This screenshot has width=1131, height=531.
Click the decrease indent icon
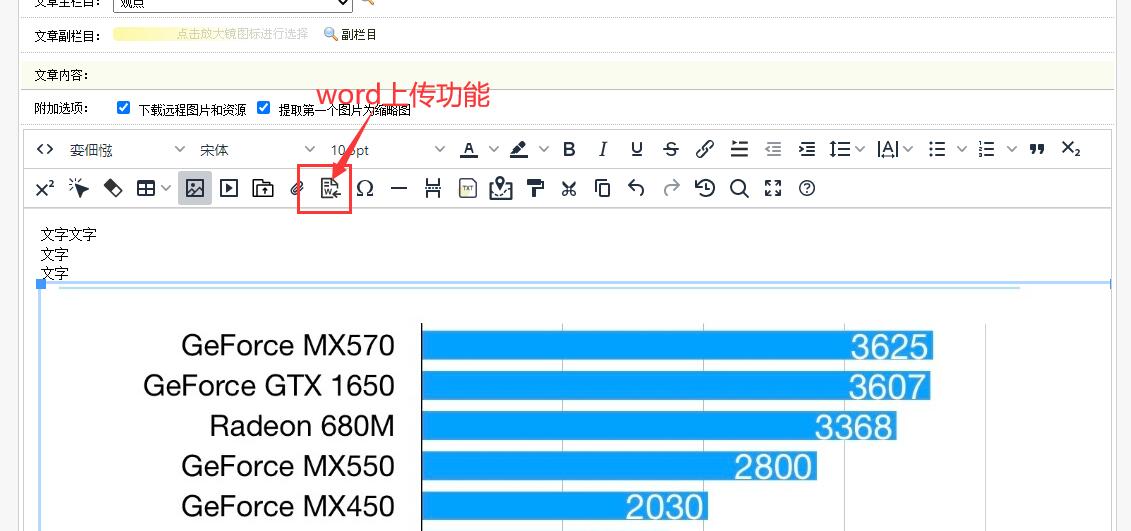coord(773,149)
